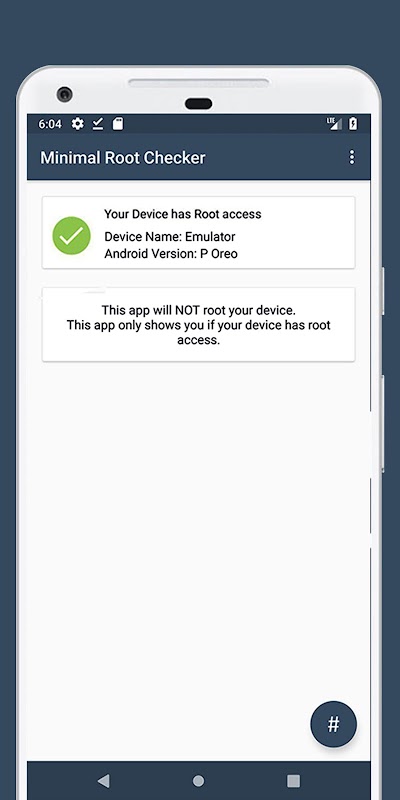Tap the LTE signal indicator
Image resolution: width=400 pixels, height=800 pixels.
pyautogui.click(x=334, y=123)
